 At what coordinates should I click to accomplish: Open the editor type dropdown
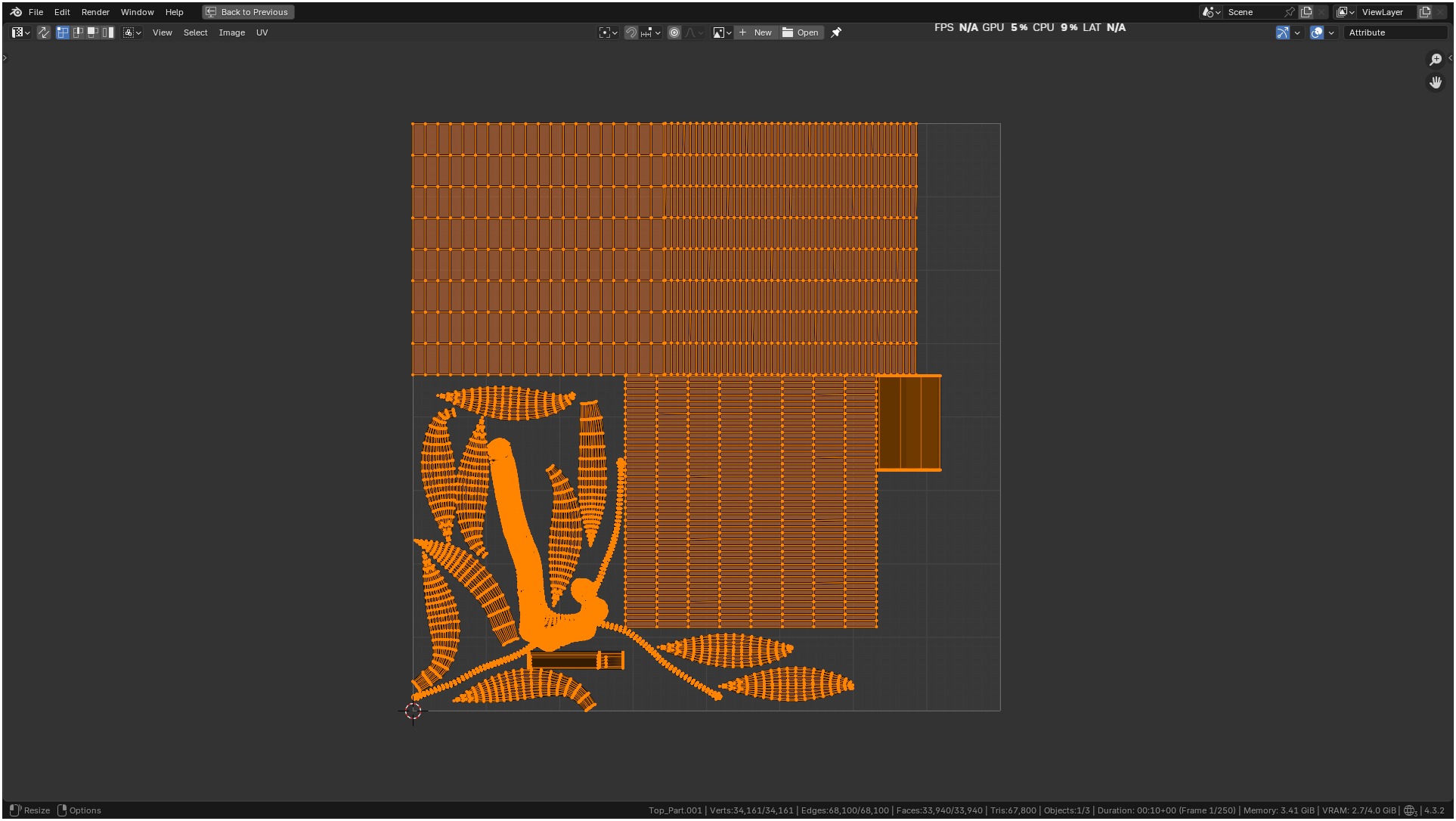pyautogui.click(x=20, y=33)
